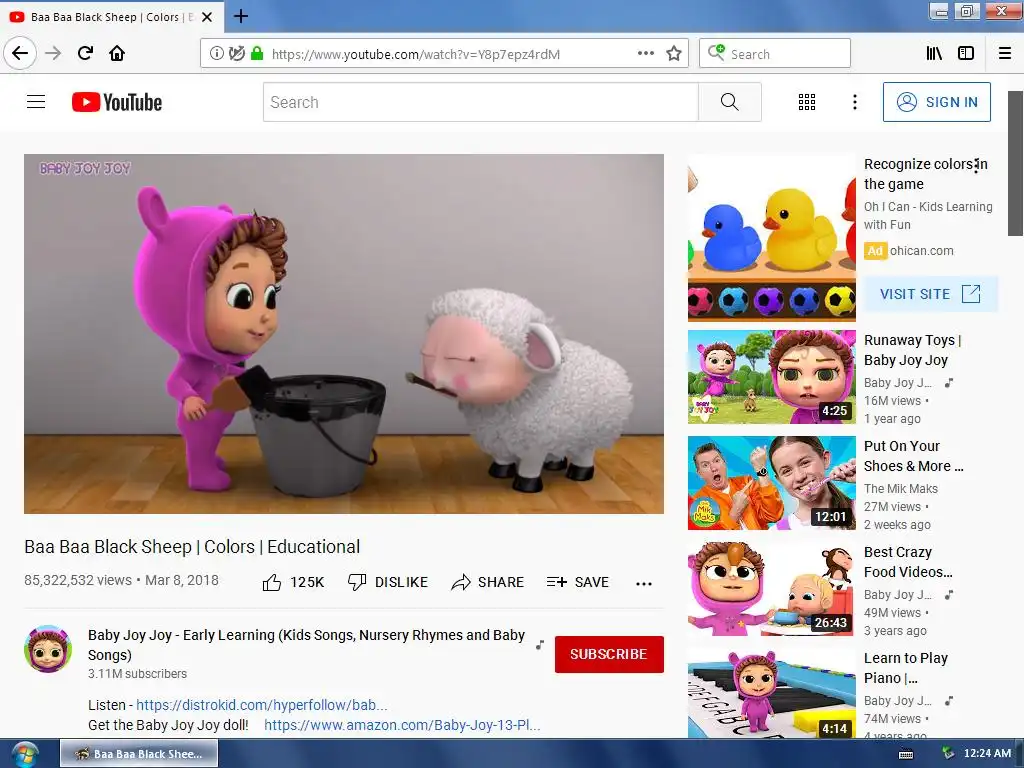Open the Learn to Play Piano thumbnail
1024x768 pixels.
click(x=771, y=694)
